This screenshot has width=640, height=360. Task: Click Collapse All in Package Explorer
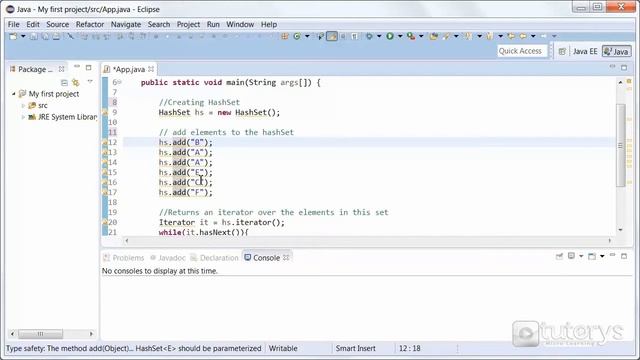(64, 83)
